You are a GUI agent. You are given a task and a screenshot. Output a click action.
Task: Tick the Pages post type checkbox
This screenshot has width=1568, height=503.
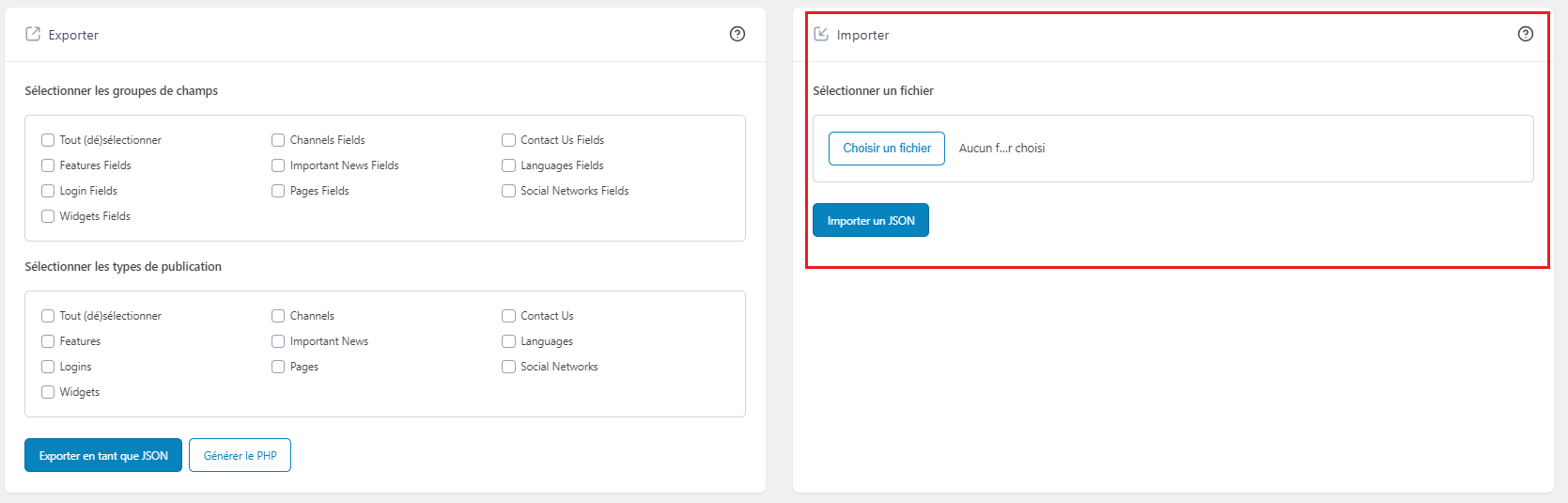pos(278,367)
